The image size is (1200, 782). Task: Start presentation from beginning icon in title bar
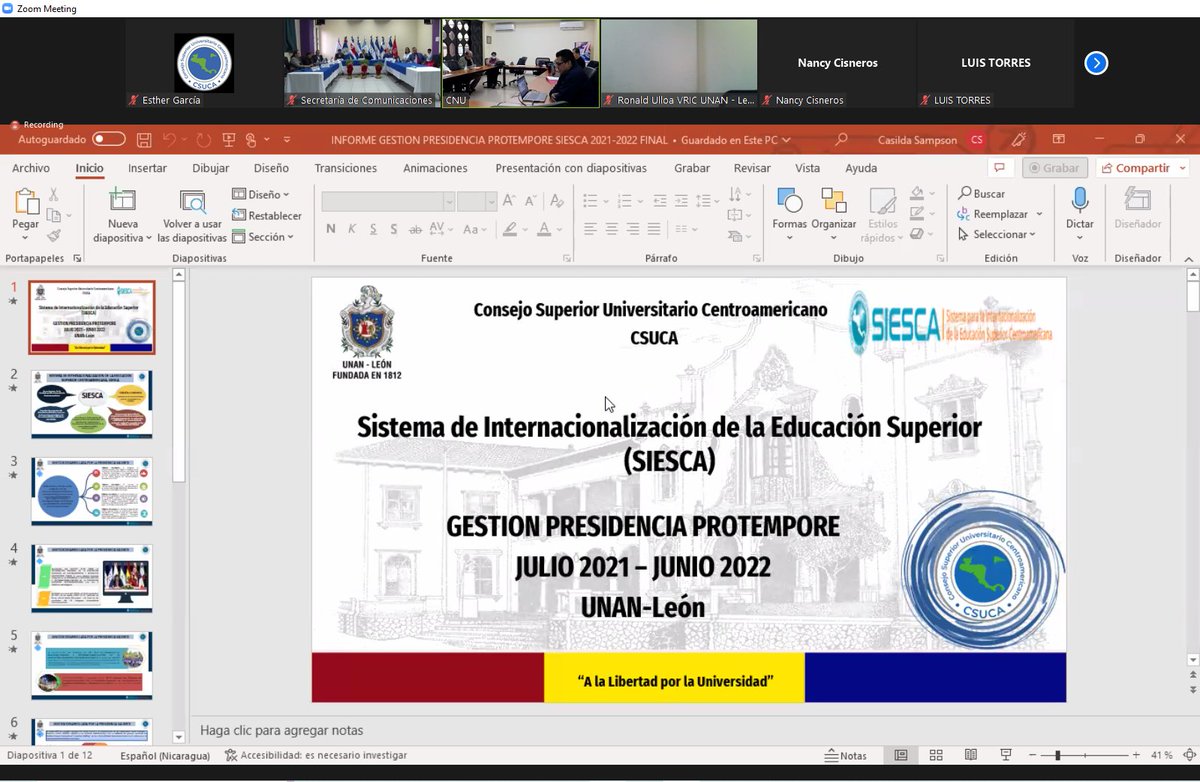coord(229,140)
